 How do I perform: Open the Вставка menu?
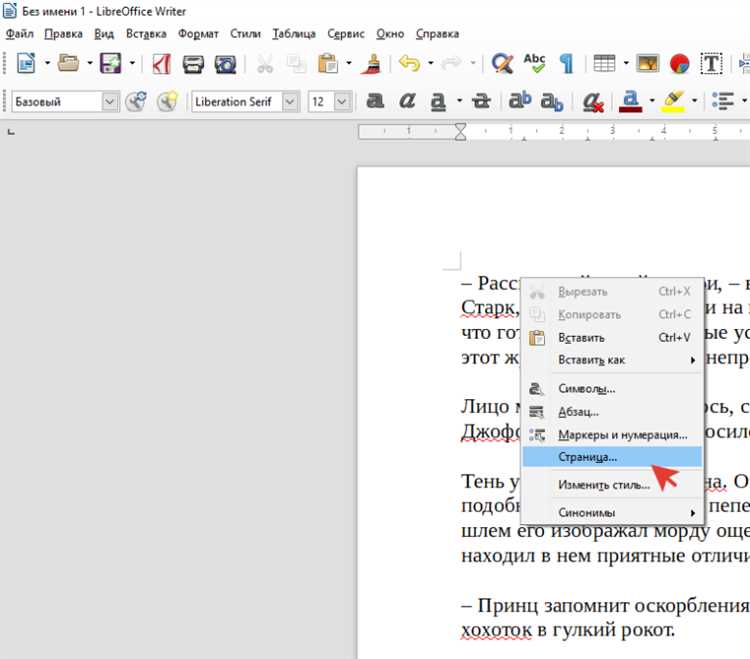coord(146,34)
